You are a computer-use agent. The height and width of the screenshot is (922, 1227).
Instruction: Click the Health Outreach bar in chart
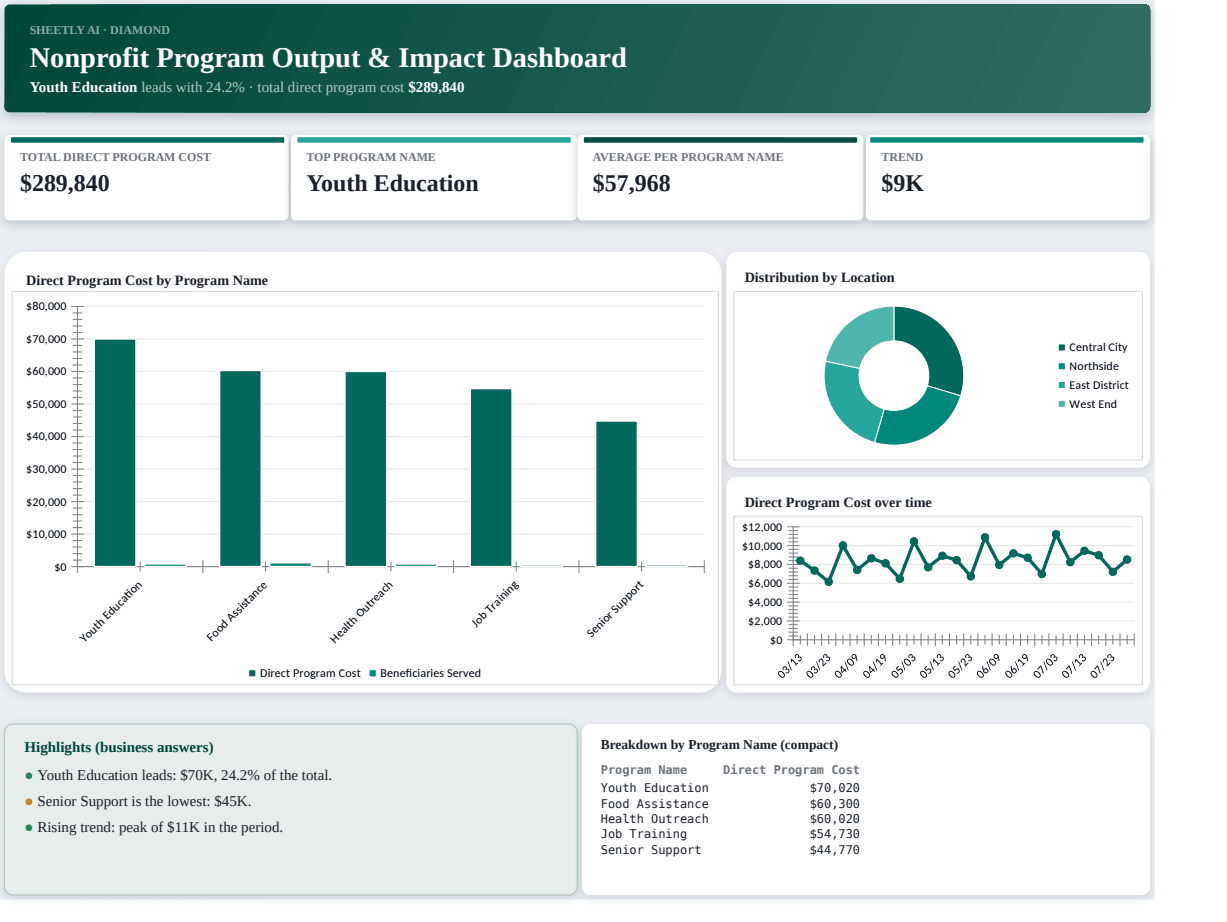pos(366,470)
